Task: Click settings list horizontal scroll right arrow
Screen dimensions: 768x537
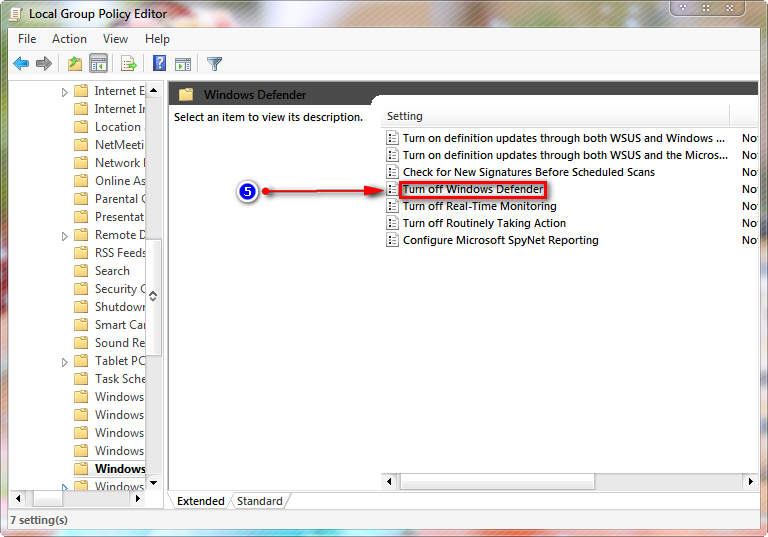Action: click(x=750, y=482)
